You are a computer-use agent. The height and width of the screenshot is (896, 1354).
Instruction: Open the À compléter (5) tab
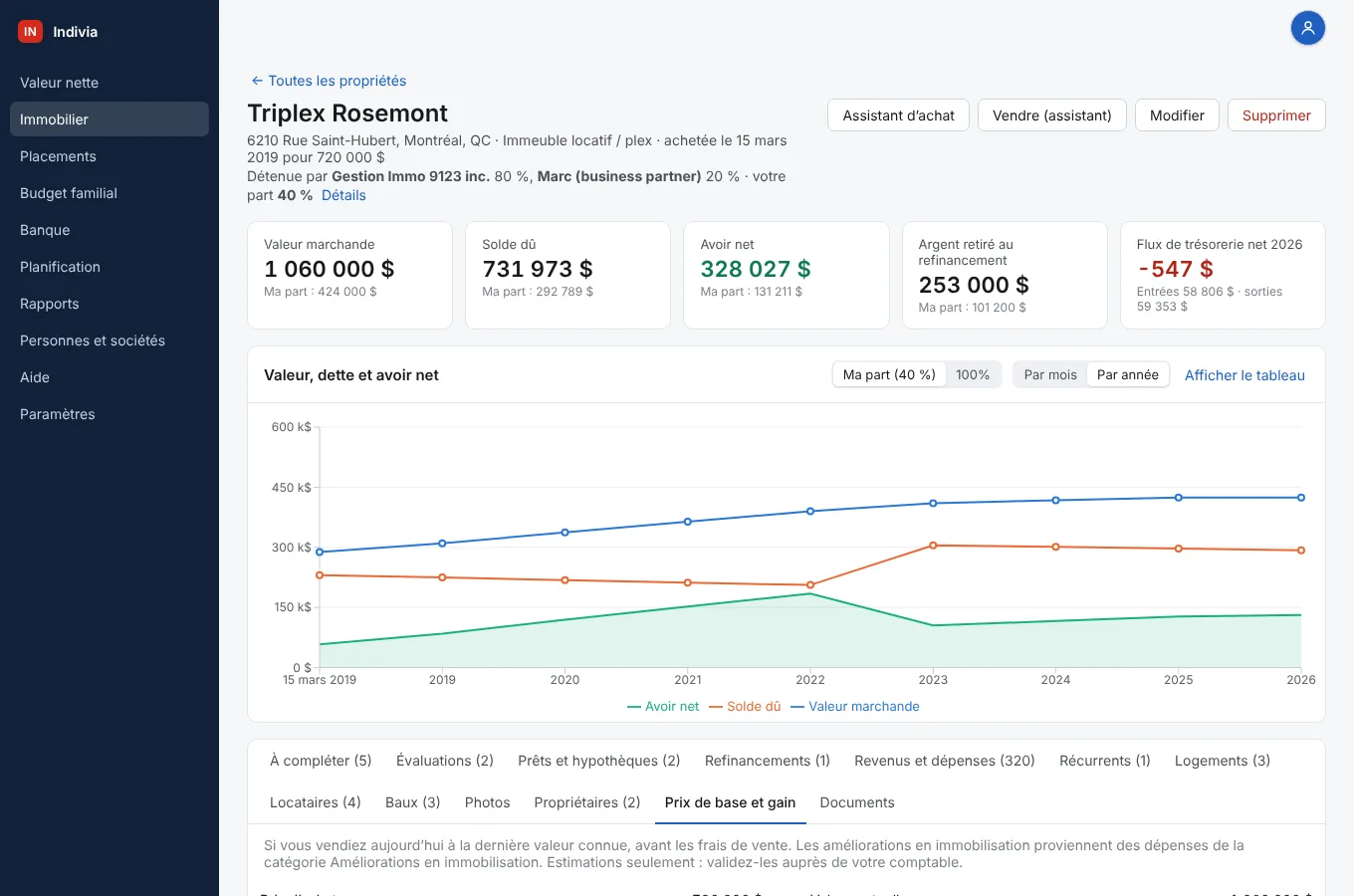(x=321, y=761)
